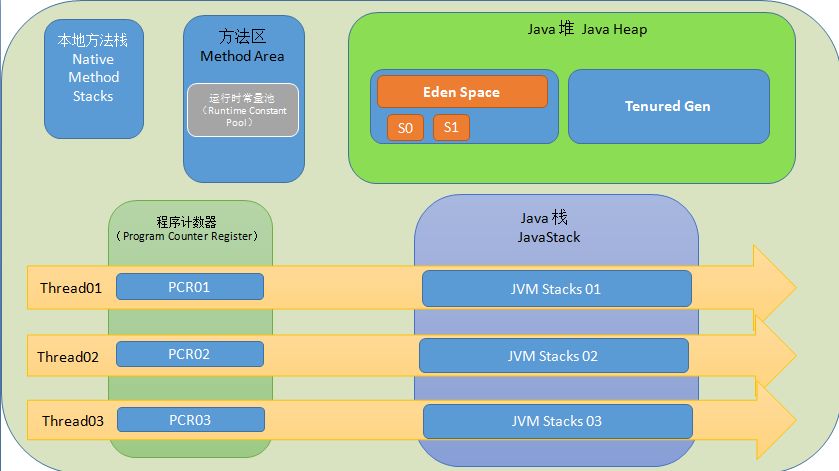This screenshot has width=839, height=471.
Task: Click the Native Method Stacks box
Action: (94, 79)
